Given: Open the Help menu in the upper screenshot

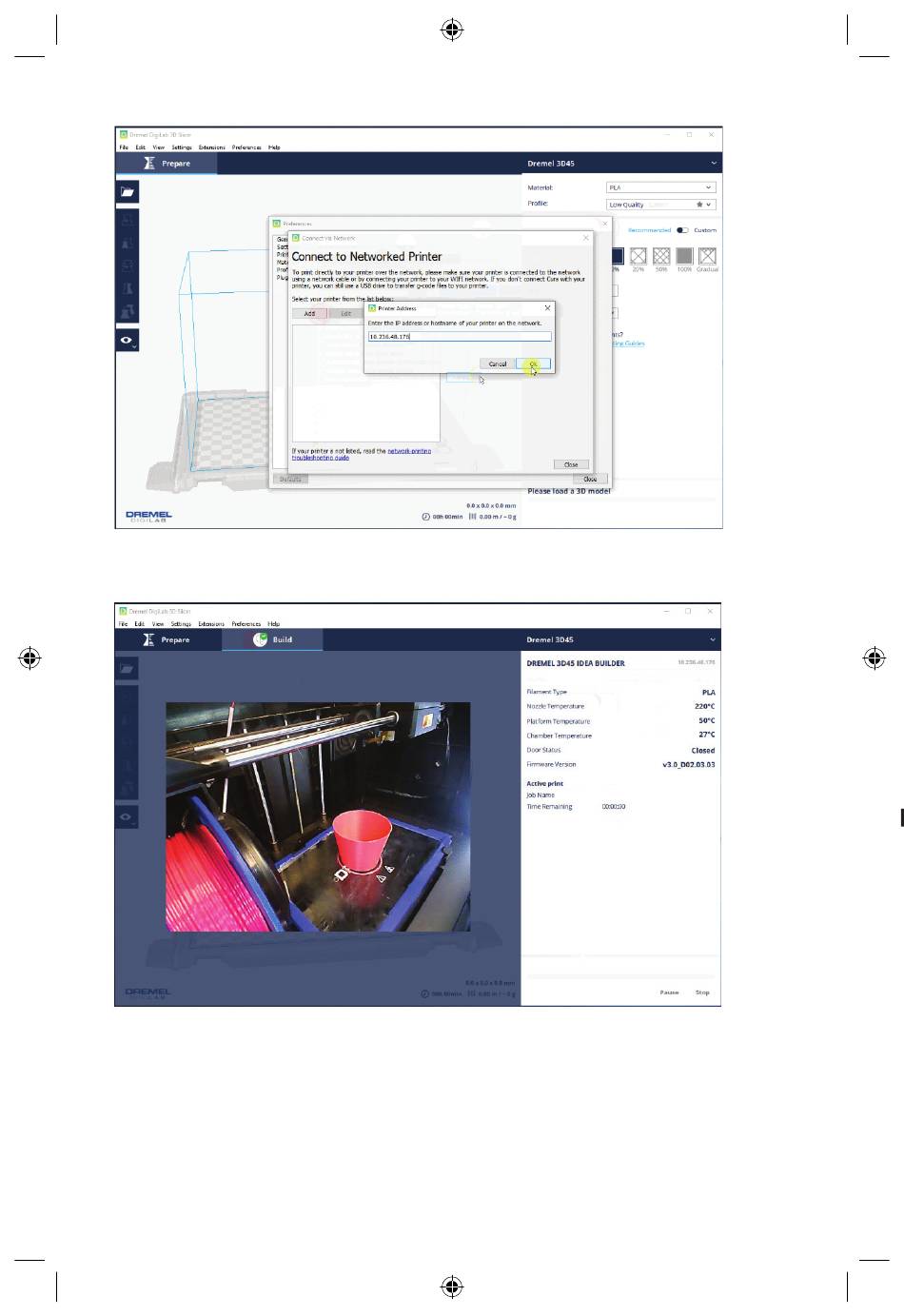Looking at the screenshot, I should [x=274, y=147].
